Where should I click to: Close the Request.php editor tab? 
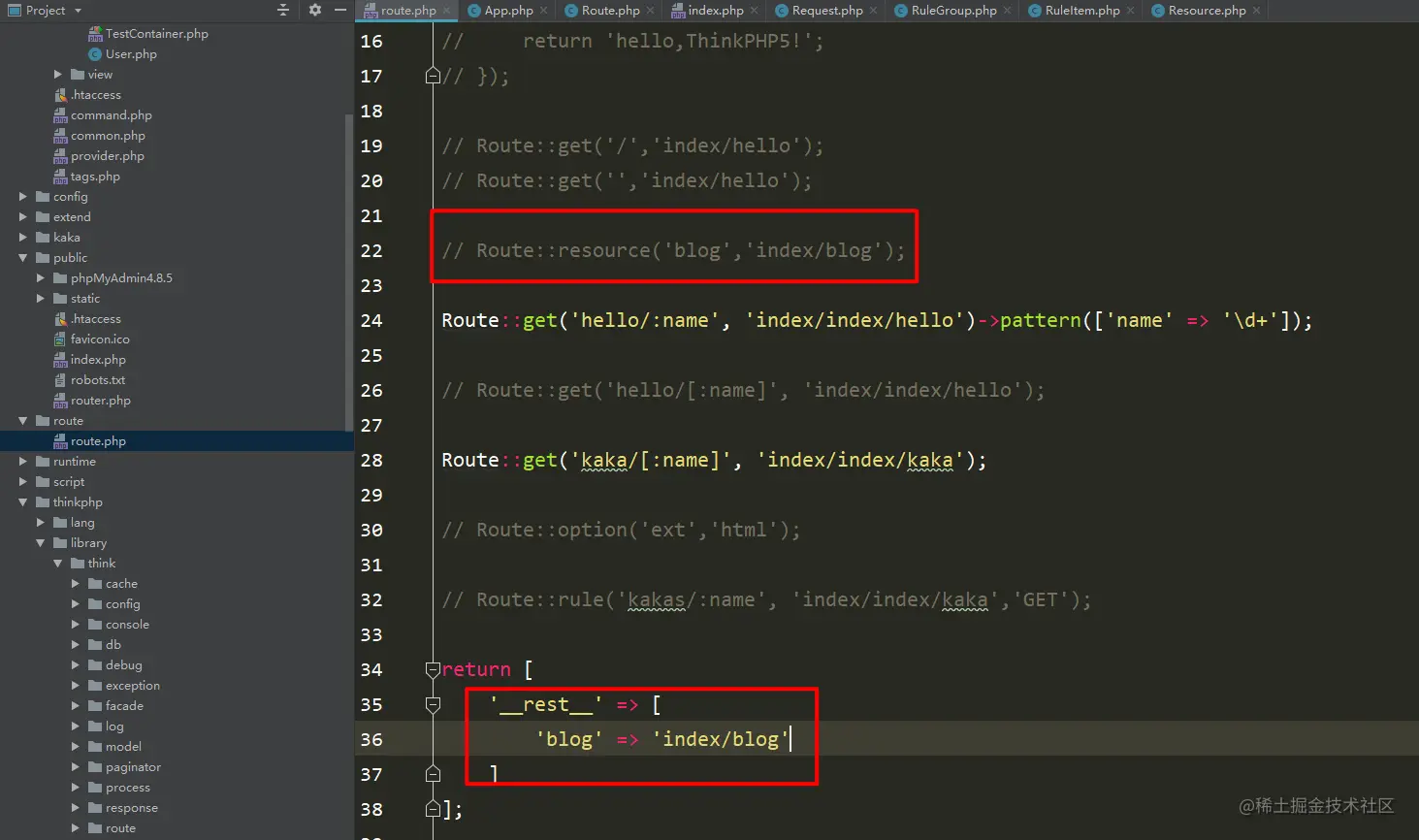pos(874,11)
